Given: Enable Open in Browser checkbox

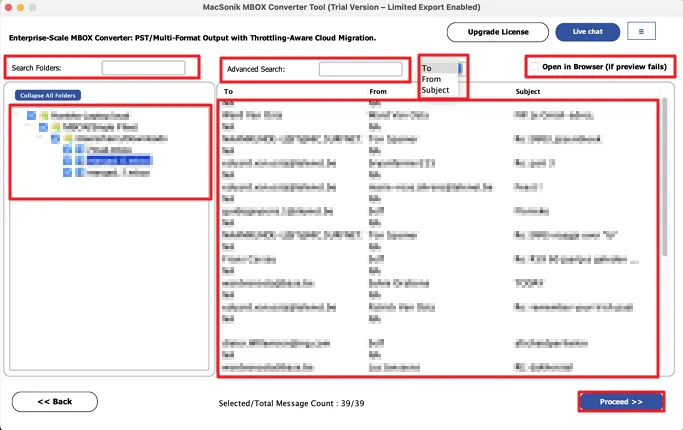Looking at the screenshot, I should pos(534,67).
